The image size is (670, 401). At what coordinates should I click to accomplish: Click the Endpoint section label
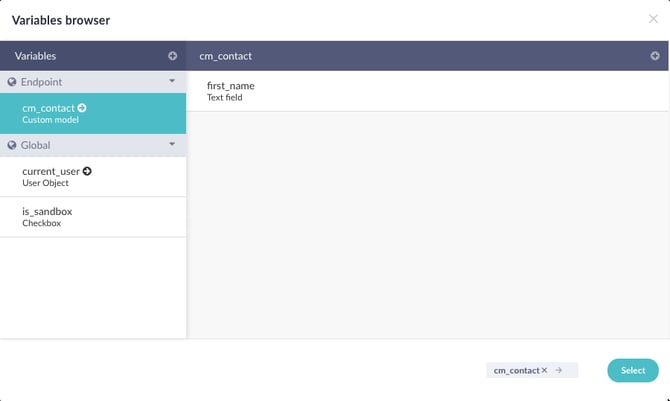point(41,82)
